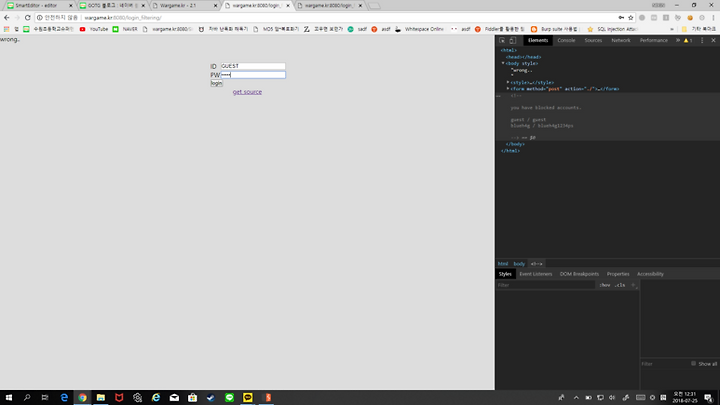
Task: Enable the Show all checkbox
Action: (693, 364)
